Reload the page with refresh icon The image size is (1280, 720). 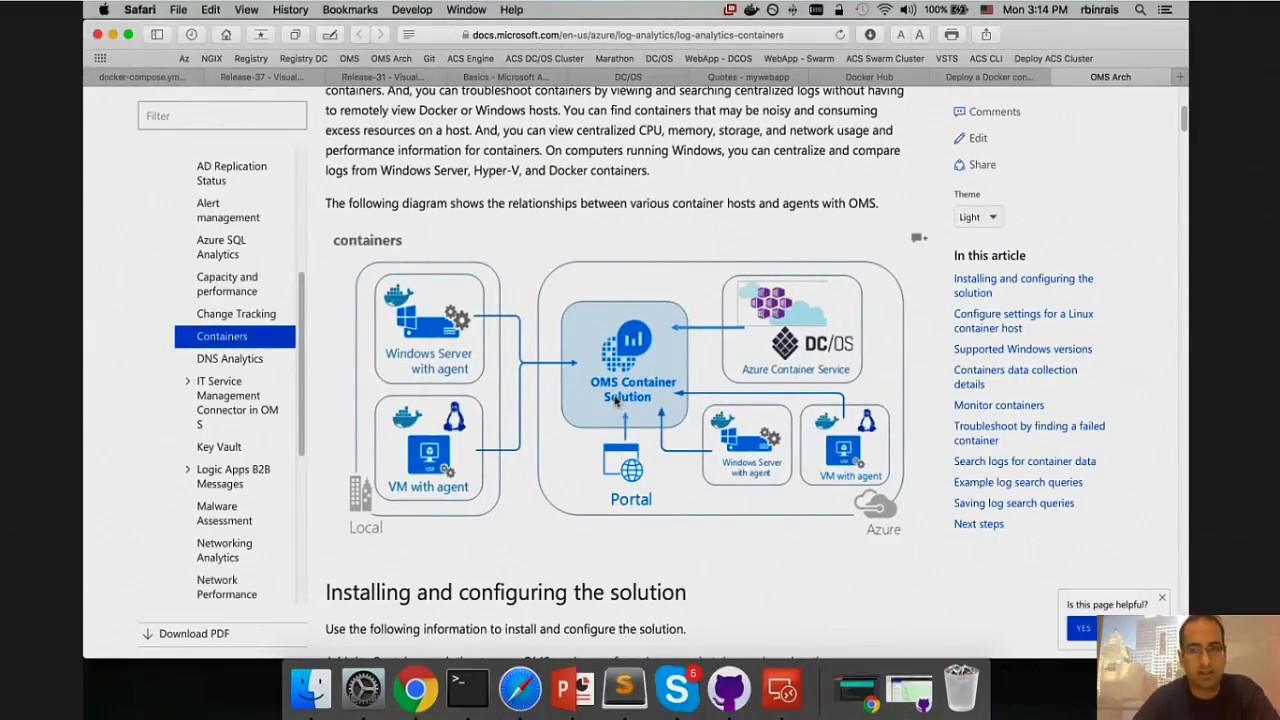coord(840,34)
